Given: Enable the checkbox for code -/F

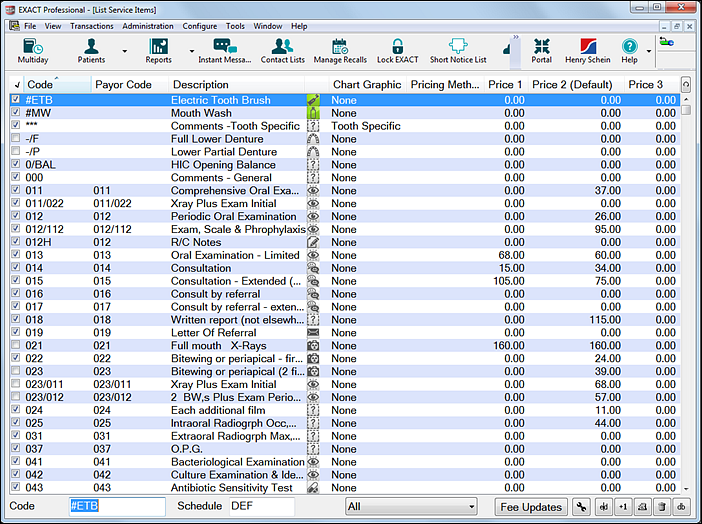Looking at the screenshot, I should [x=14, y=139].
